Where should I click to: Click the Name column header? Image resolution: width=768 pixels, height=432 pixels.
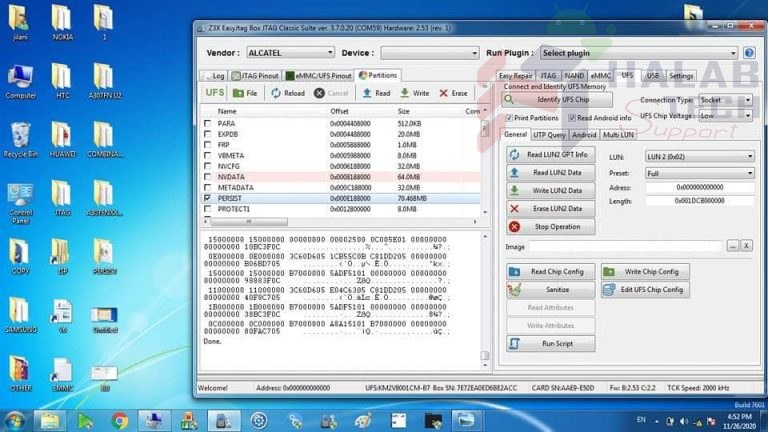227,112
